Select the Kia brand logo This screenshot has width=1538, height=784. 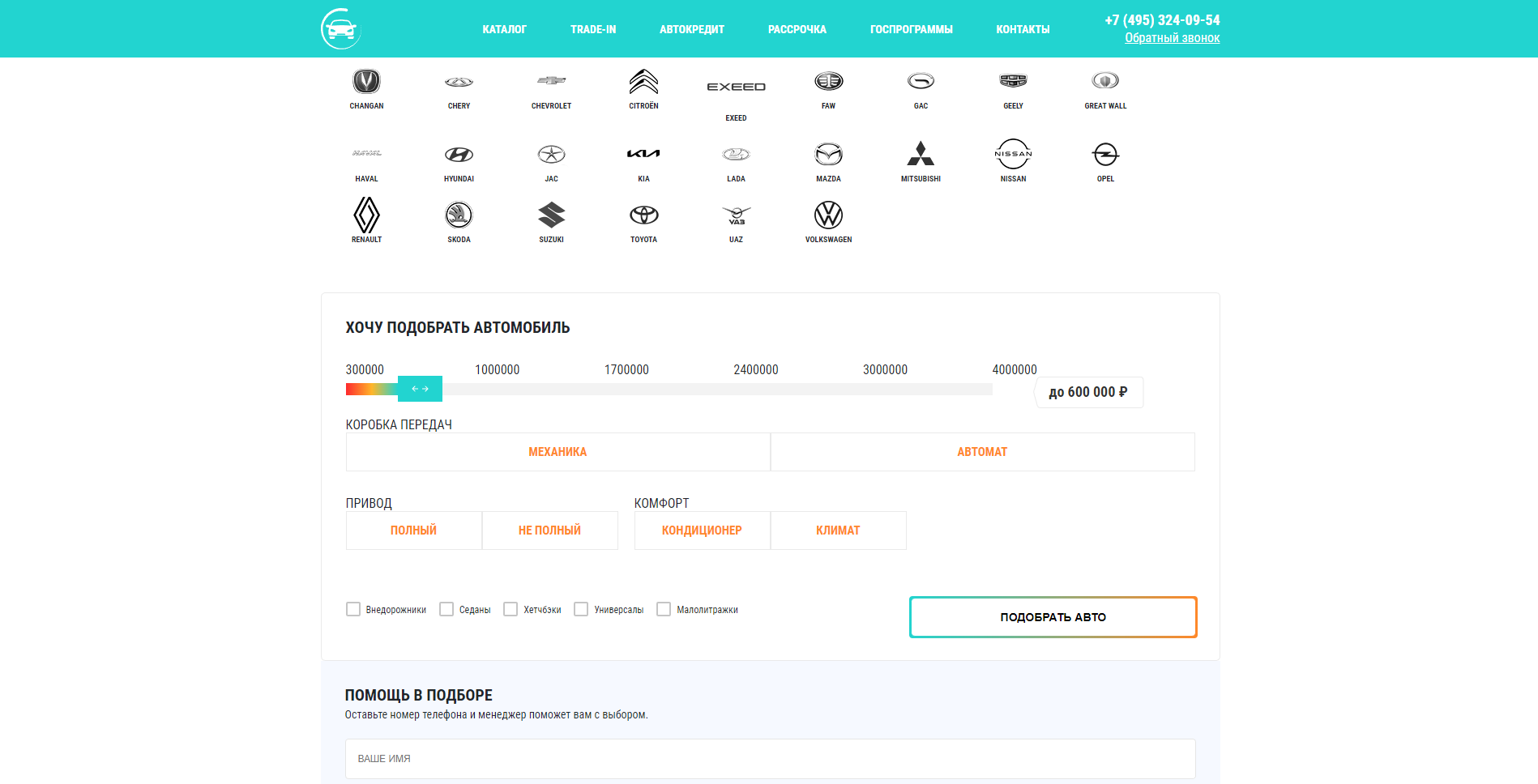(643, 154)
